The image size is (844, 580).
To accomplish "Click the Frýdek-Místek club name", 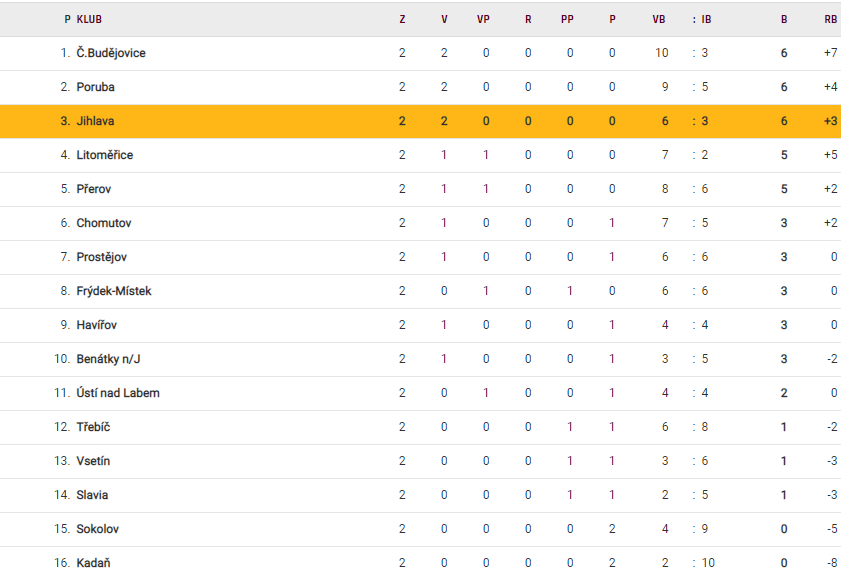I will (x=114, y=291).
